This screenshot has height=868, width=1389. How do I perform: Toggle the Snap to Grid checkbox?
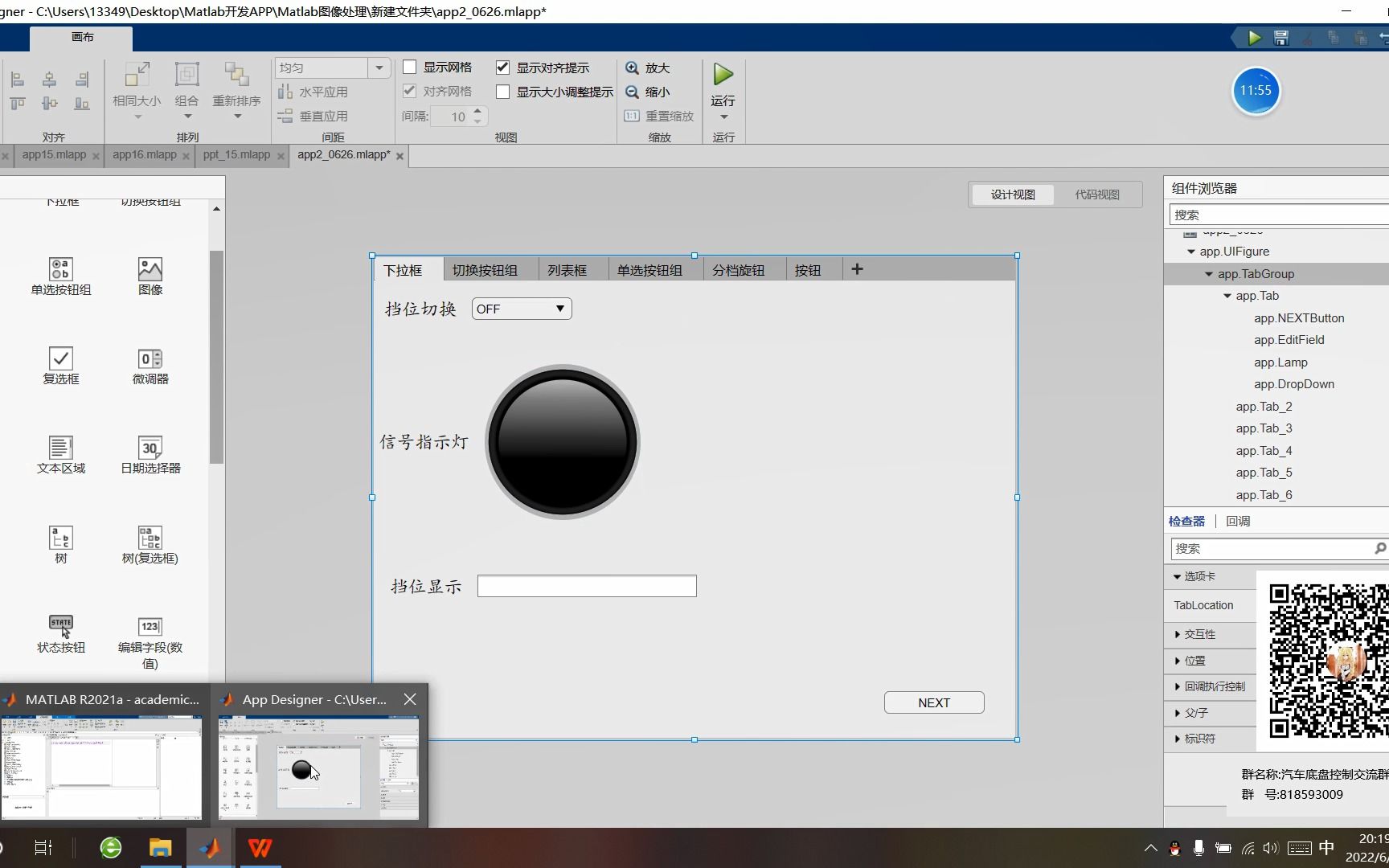click(410, 91)
